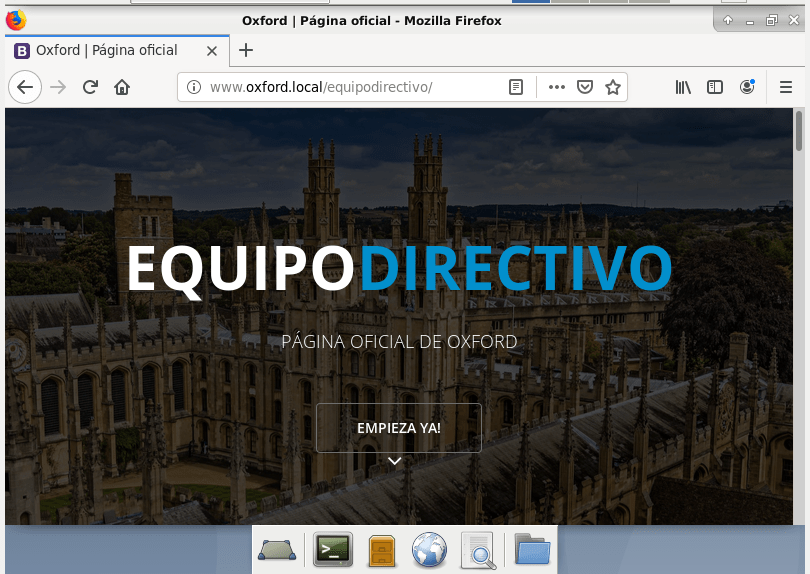Open the Firefox hamburger menu
The image size is (810, 574).
pyautogui.click(x=786, y=87)
